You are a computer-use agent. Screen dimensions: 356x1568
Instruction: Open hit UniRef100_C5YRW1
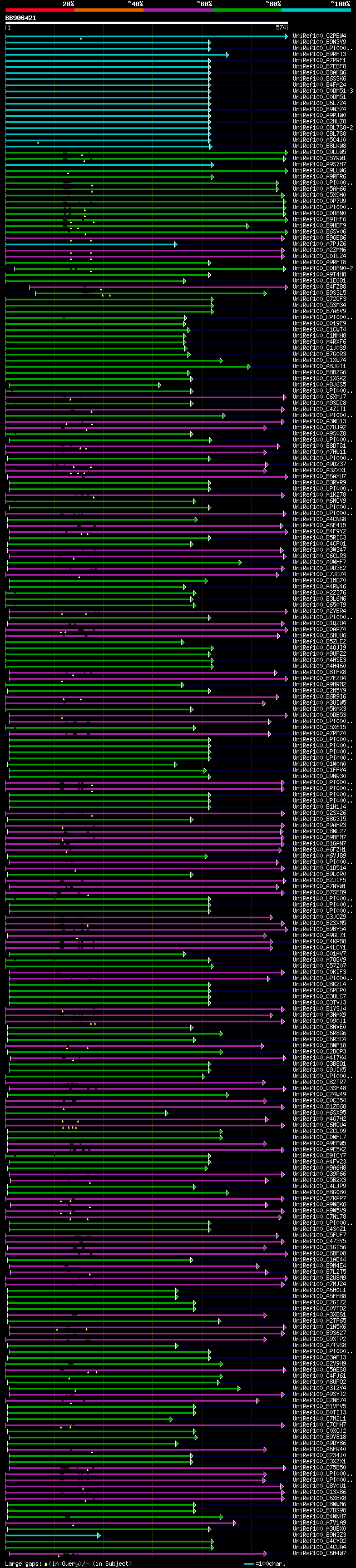click(x=319, y=159)
